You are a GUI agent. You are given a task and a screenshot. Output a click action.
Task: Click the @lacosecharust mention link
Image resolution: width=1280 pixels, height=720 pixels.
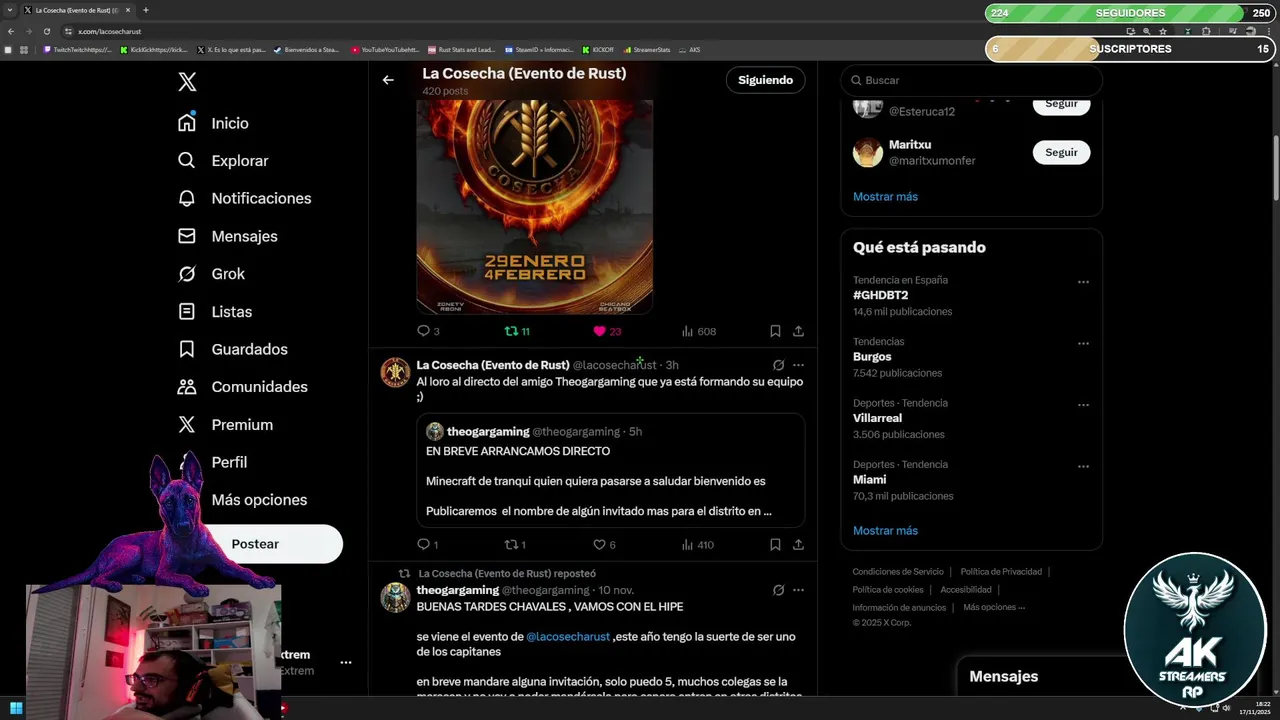tap(568, 637)
